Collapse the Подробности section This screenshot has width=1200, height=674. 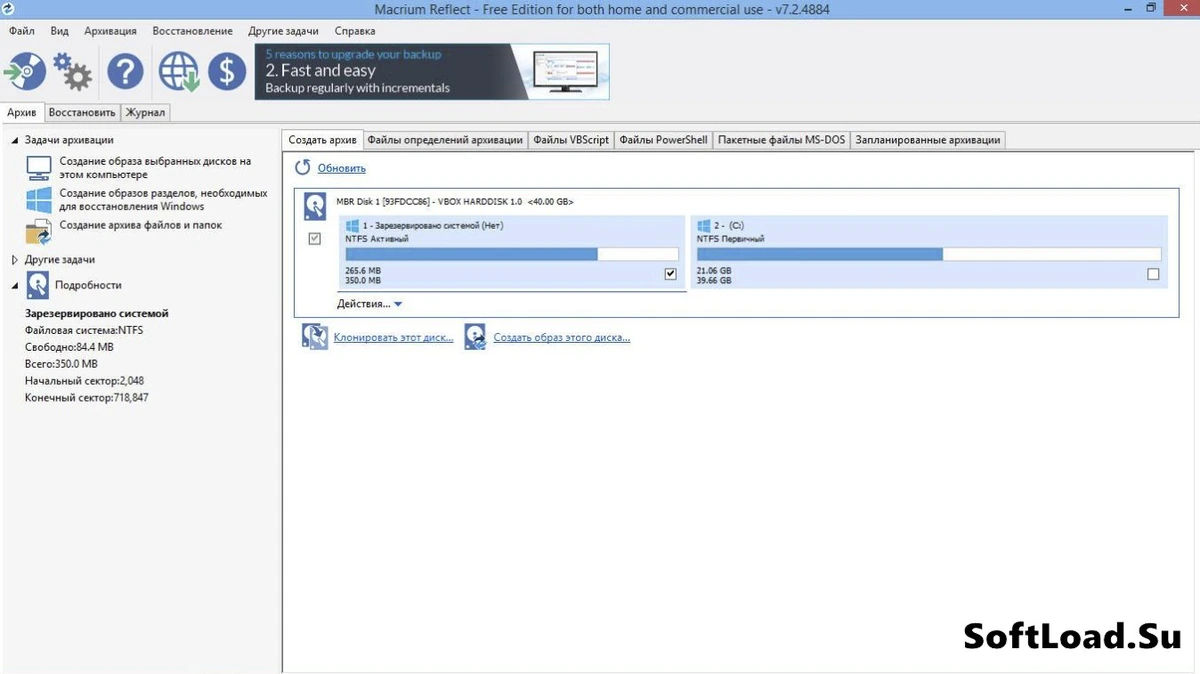pyautogui.click(x=14, y=286)
